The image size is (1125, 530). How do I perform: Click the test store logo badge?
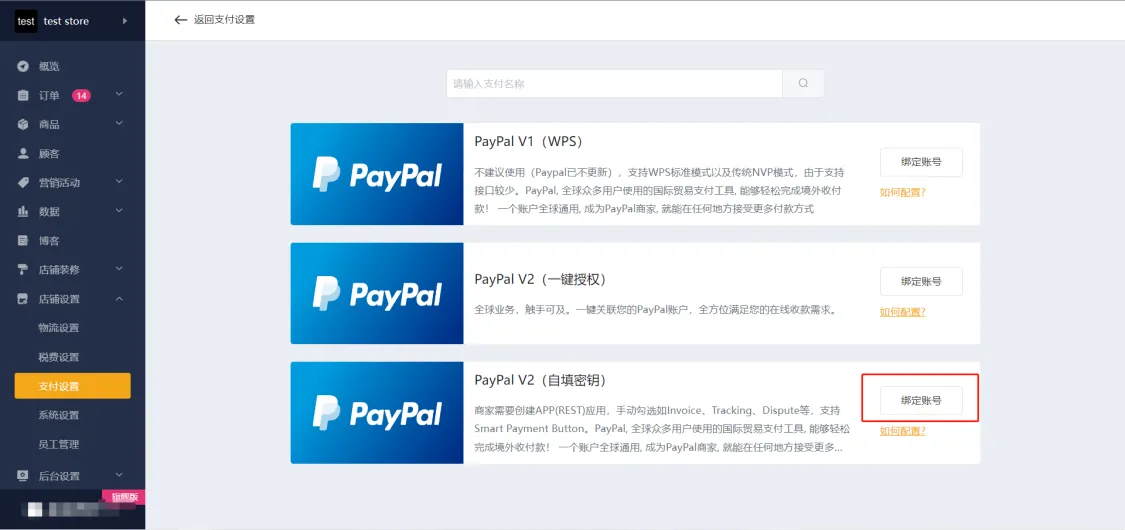tap(26, 21)
